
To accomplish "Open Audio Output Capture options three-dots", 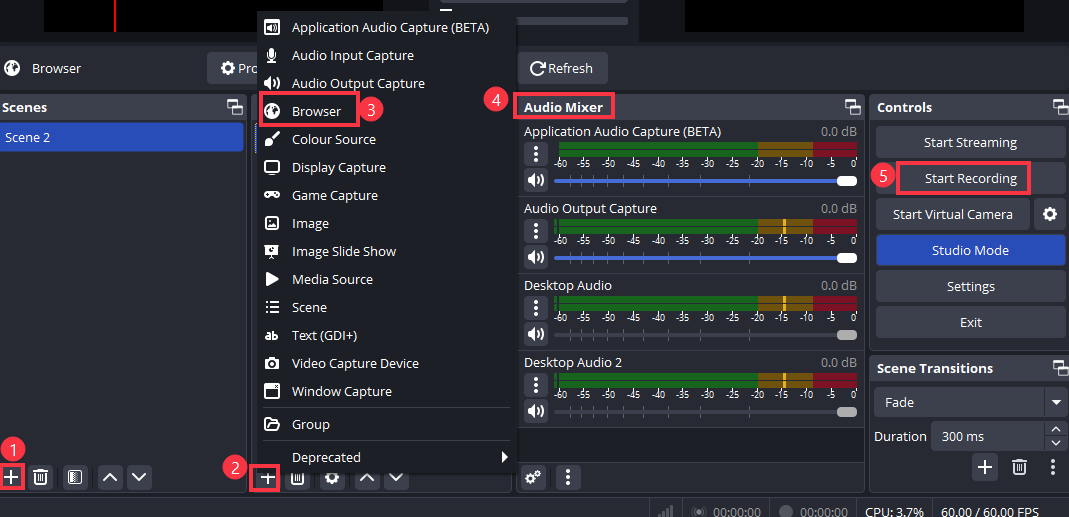I will click(x=536, y=231).
